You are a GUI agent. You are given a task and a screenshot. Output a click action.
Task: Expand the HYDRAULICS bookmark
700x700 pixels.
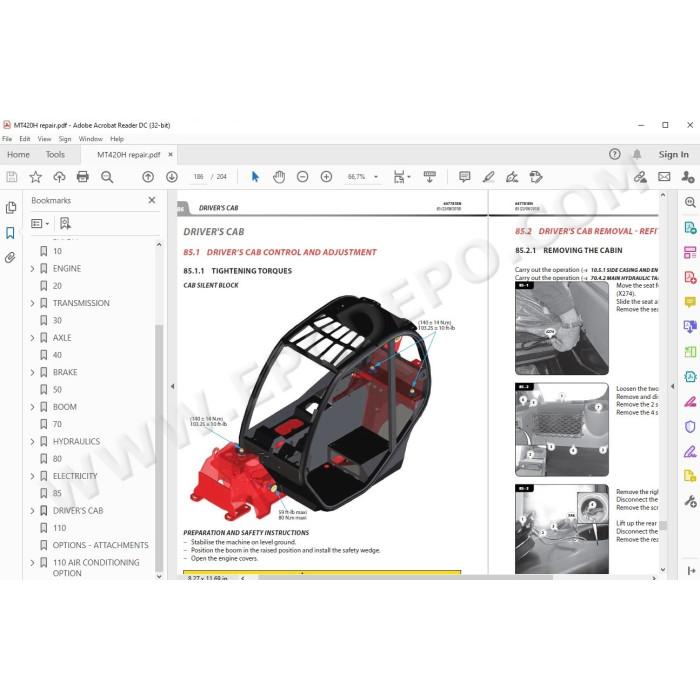pos(32,442)
